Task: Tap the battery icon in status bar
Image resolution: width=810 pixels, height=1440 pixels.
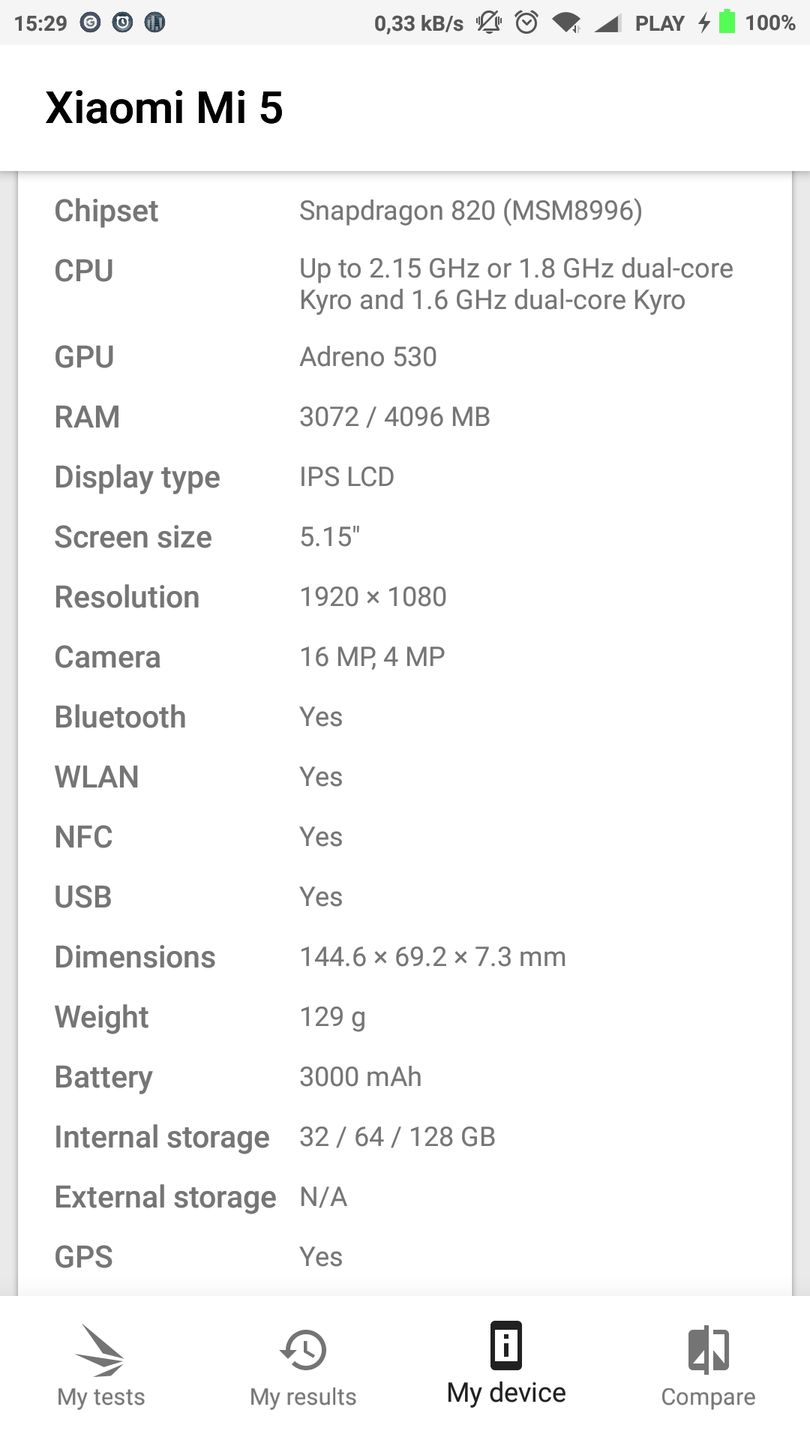Action: pyautogui.click(x=727, y=22)
